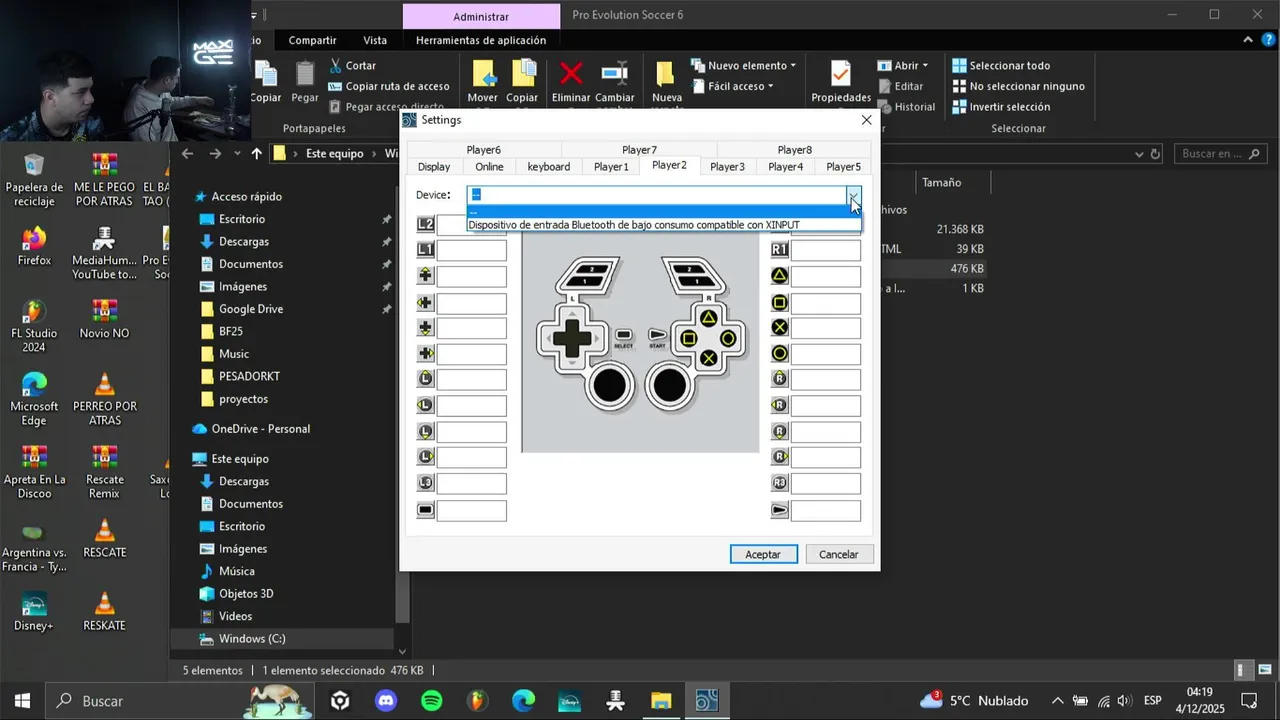Click the D-pad down icon
The height and width of the screenshot is (720, 1280).
click(426, 328)
